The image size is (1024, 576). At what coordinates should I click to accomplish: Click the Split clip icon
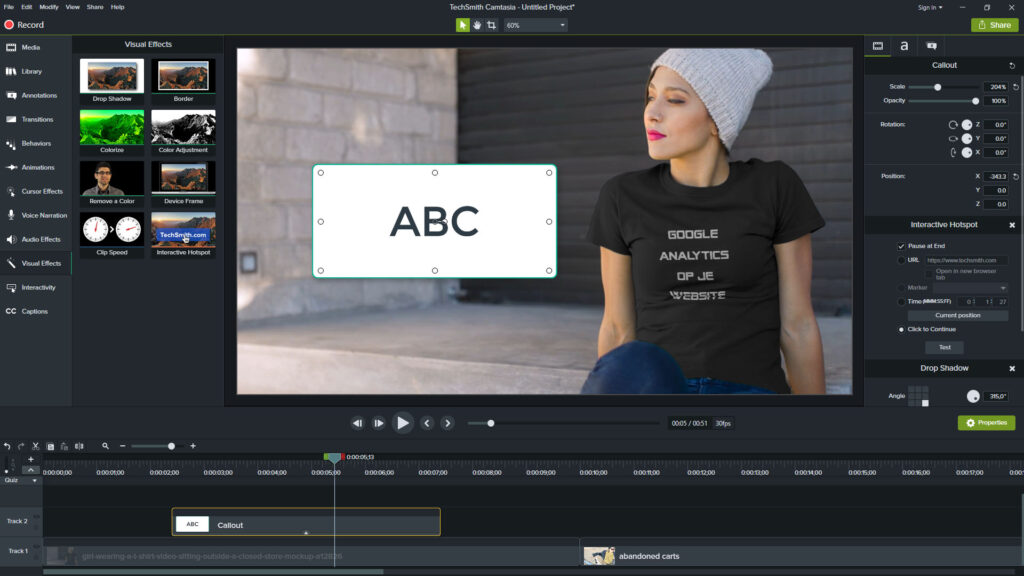pos(79,446)
